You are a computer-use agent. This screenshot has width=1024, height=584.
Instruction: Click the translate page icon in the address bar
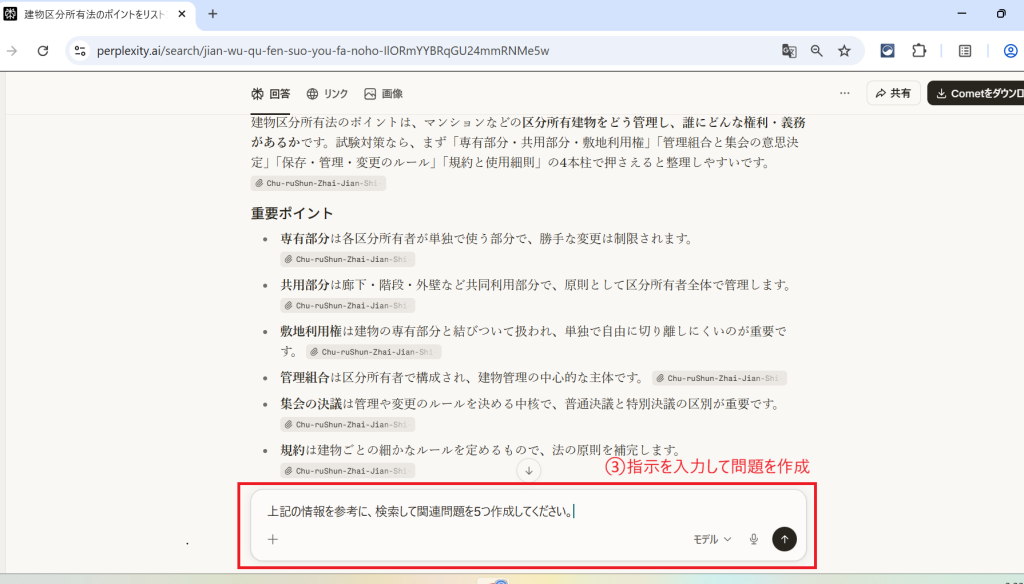(789, 51)
